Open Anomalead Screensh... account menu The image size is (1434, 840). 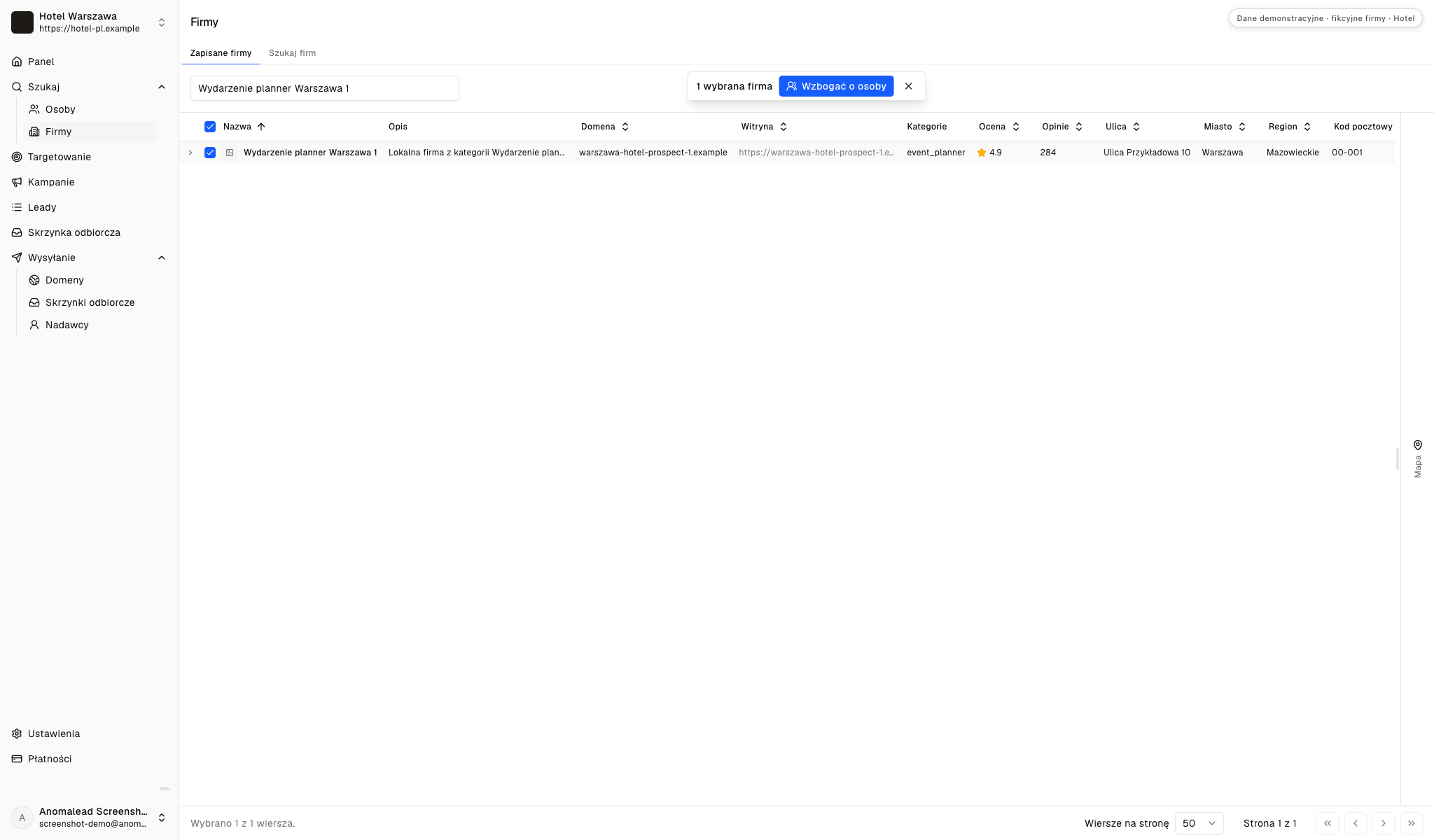90,817
